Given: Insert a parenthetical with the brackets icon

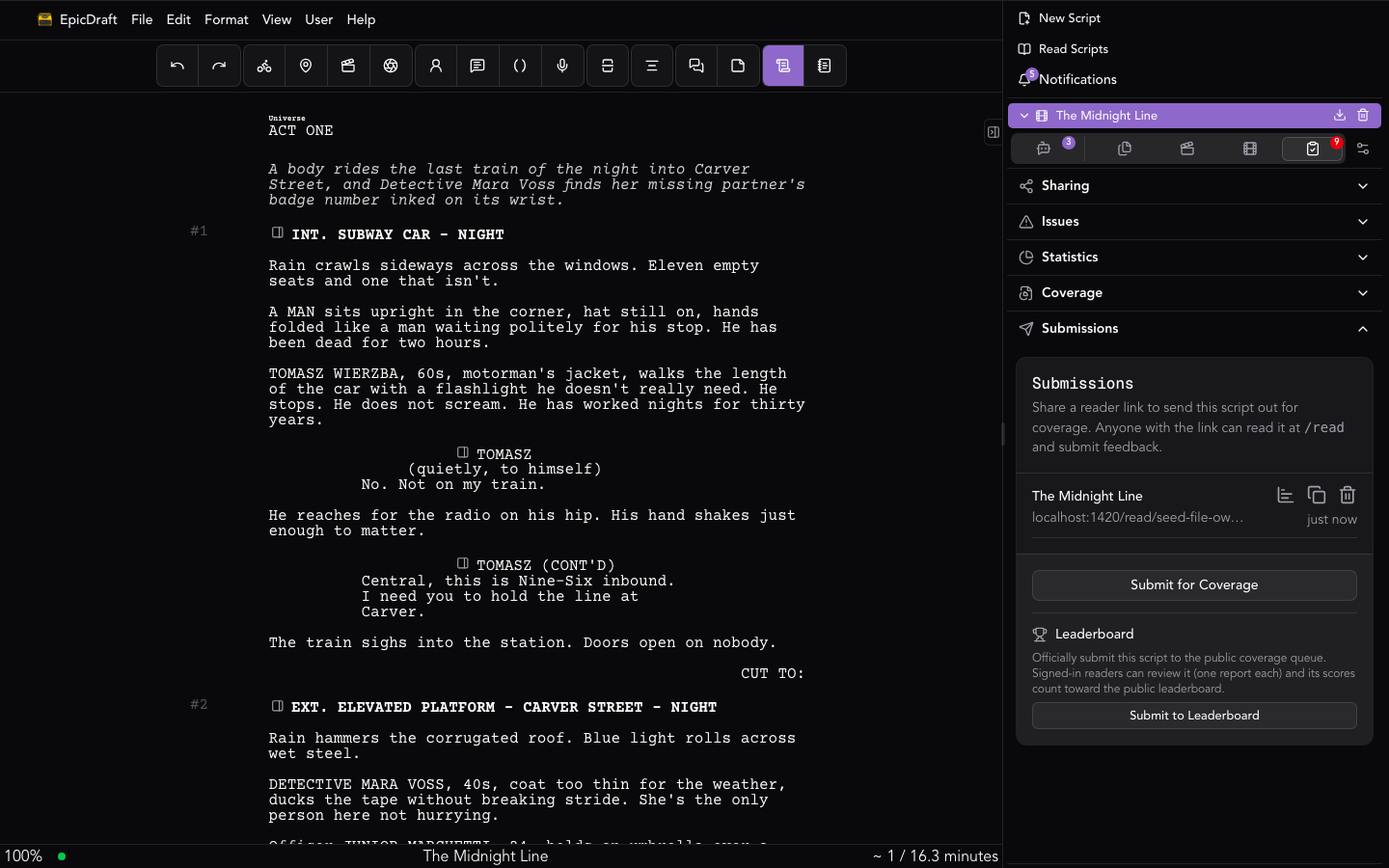Looking at the screenshot, I should (520, 66).
